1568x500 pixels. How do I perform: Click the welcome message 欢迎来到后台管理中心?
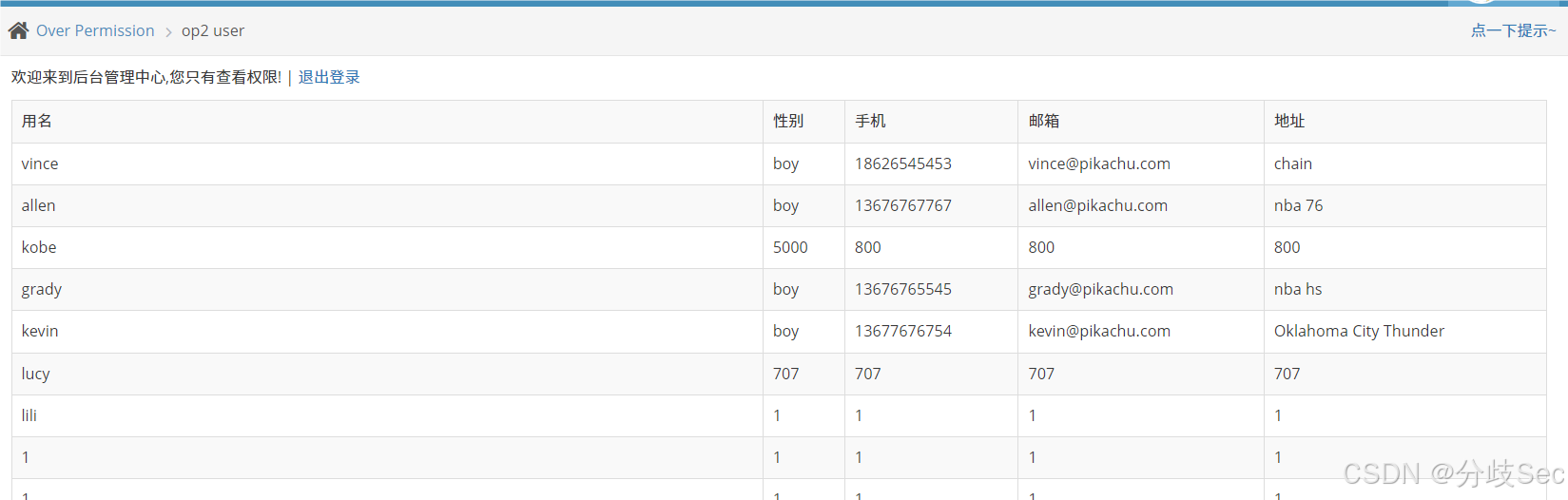pyautogui.click(x=88, y=77)
